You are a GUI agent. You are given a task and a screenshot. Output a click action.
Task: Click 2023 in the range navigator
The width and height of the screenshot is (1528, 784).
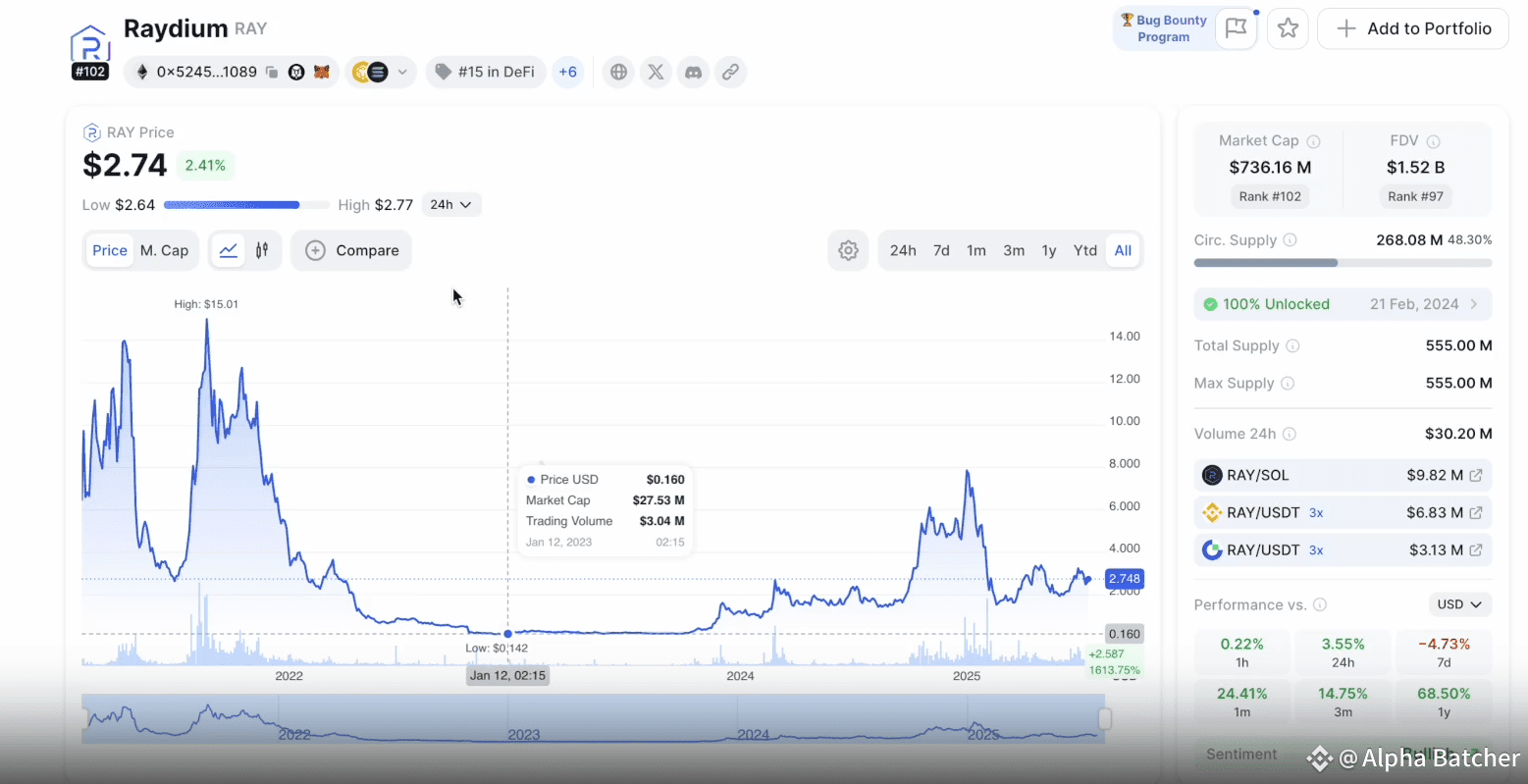[x=524, y=734]
